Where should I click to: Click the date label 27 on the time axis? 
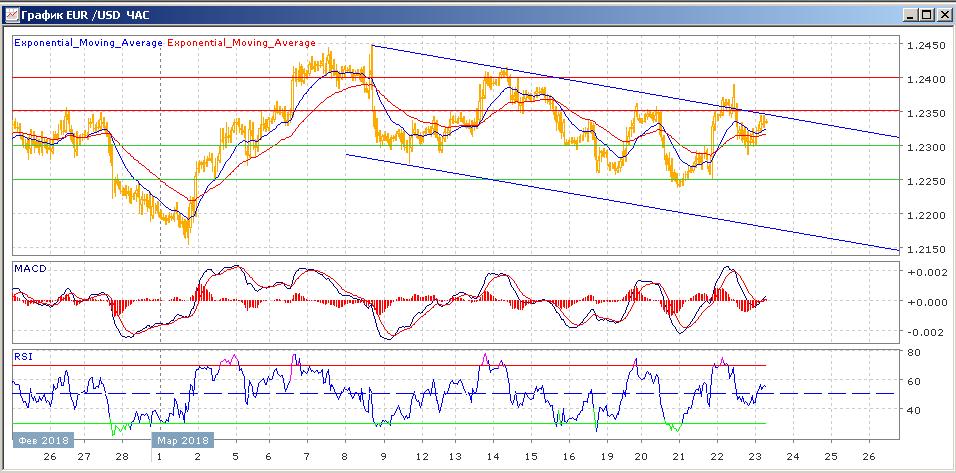84,457
